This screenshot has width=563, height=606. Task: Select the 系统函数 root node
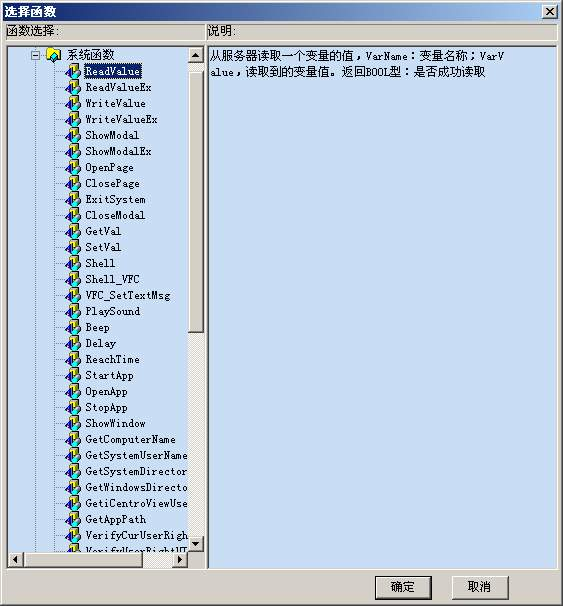click(90, 55)
